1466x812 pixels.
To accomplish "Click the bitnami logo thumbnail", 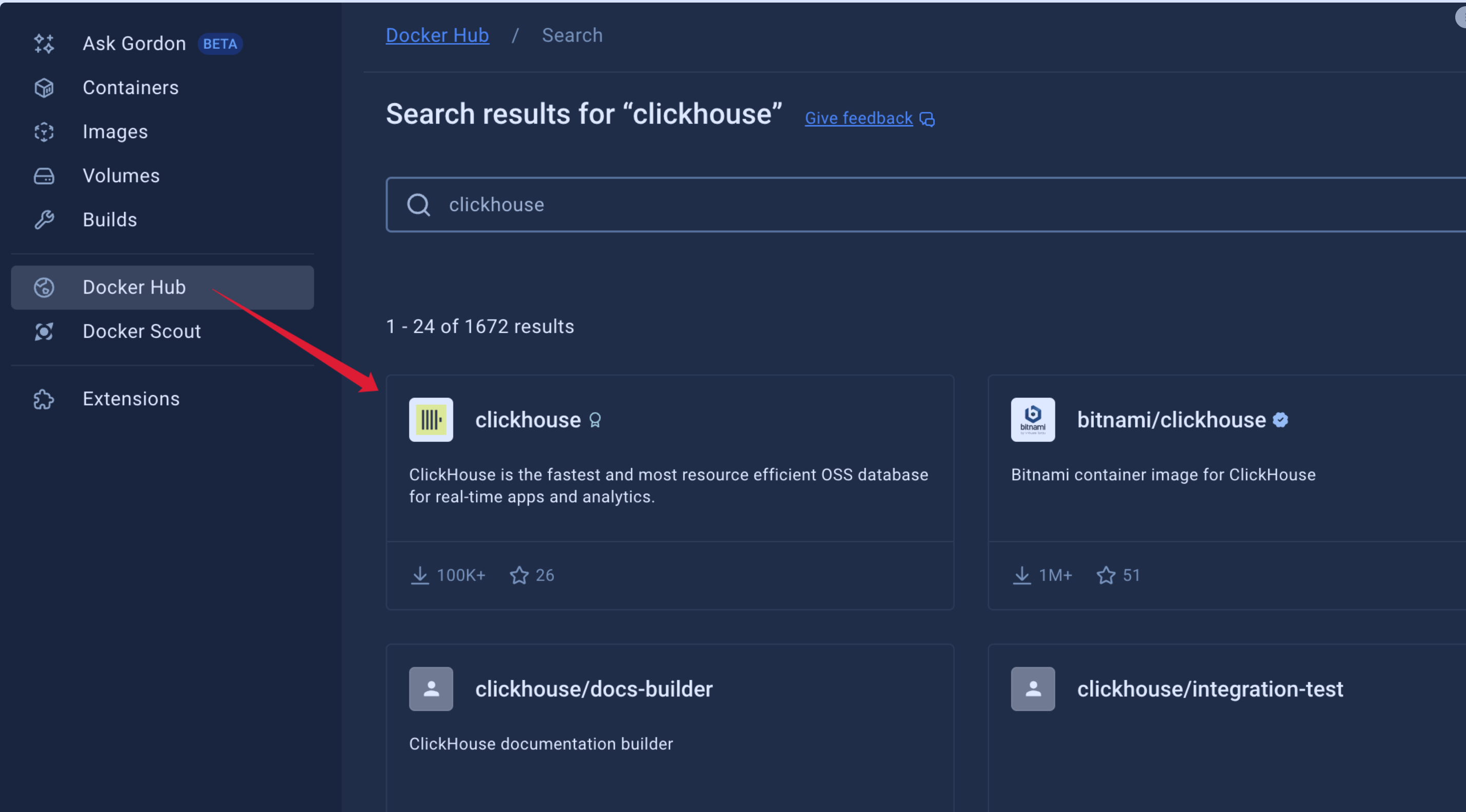I will [1032, 419].
